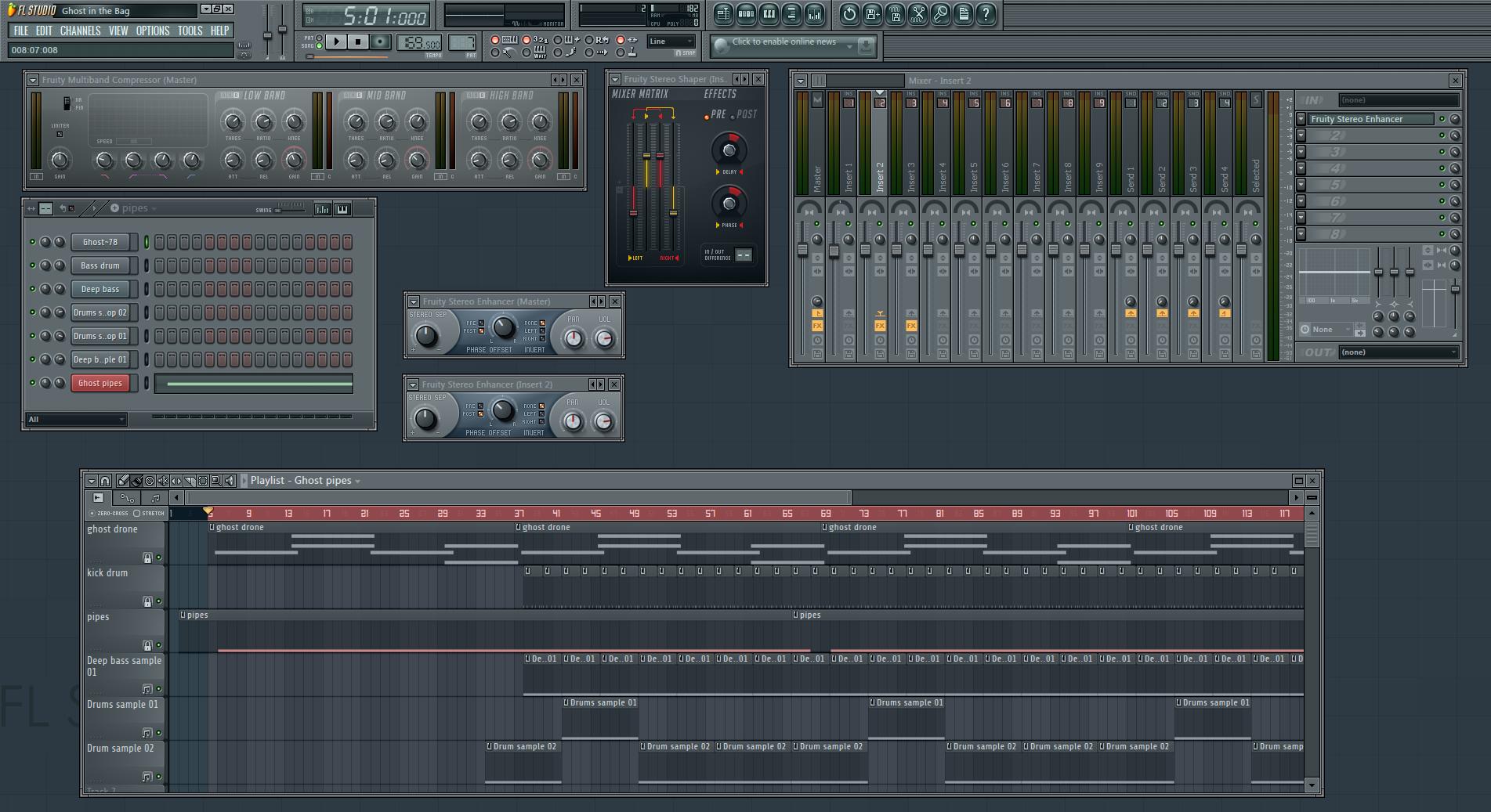
Task: Open the step sequencer from top toolbar
Action: point(746,14)
